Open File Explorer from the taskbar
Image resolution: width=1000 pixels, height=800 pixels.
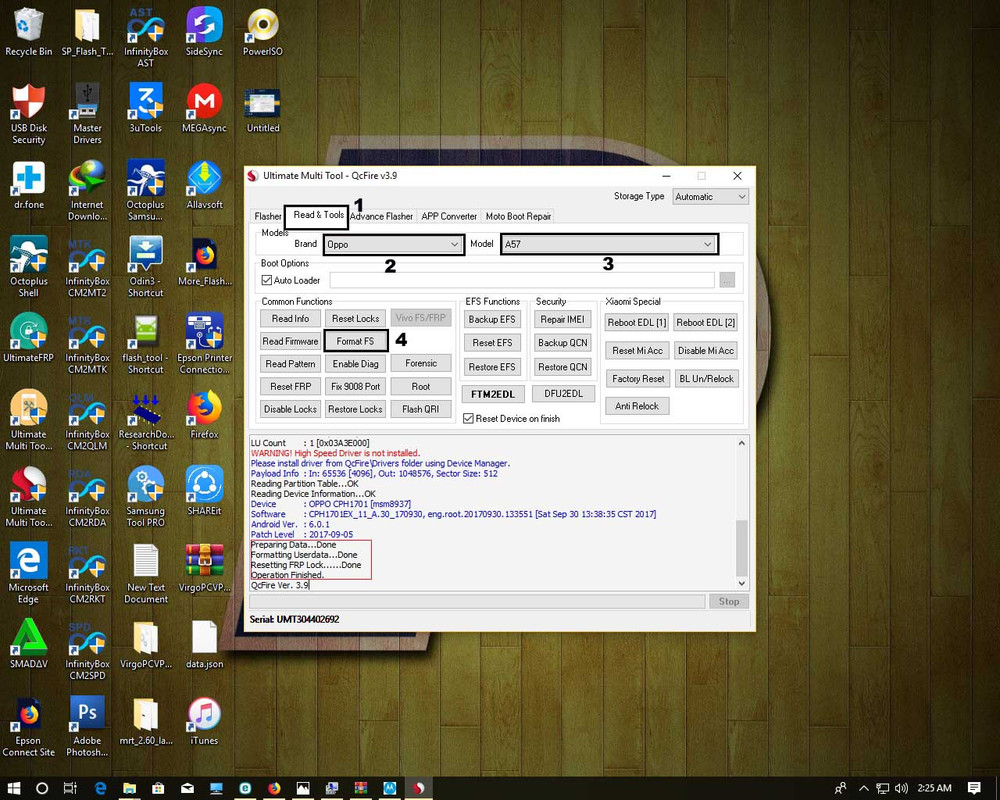pyautogui.click(x=129, y=788)
